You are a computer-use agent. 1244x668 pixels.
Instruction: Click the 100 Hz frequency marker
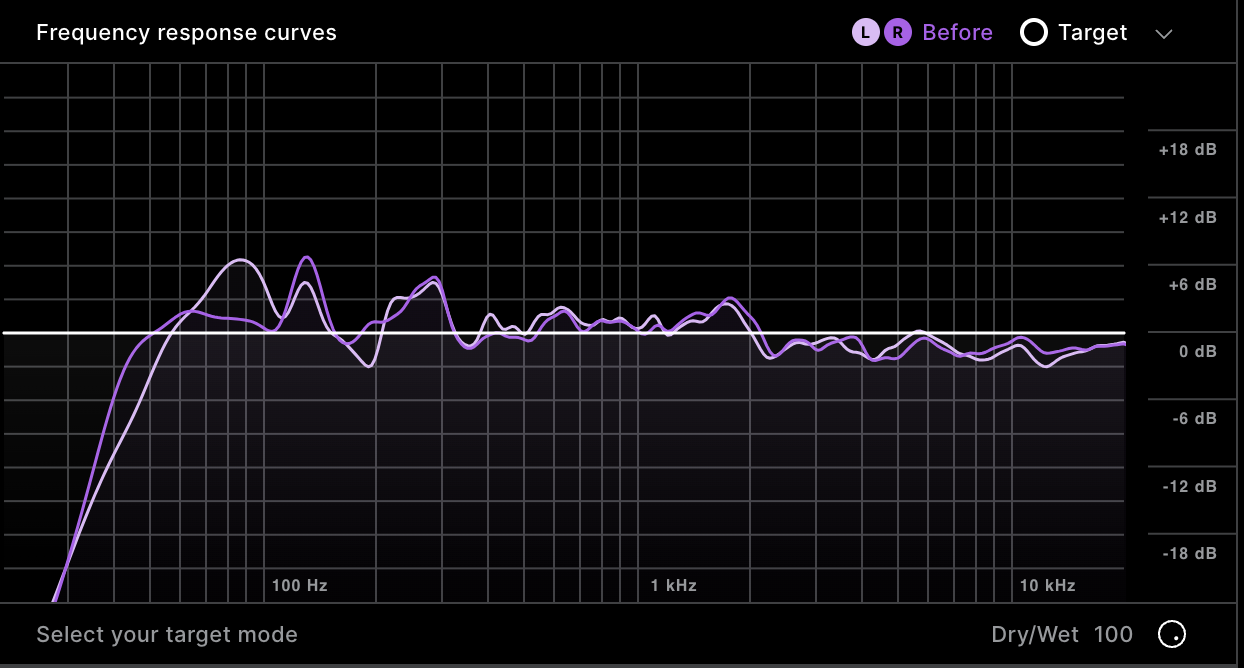(x=299, y=585)
